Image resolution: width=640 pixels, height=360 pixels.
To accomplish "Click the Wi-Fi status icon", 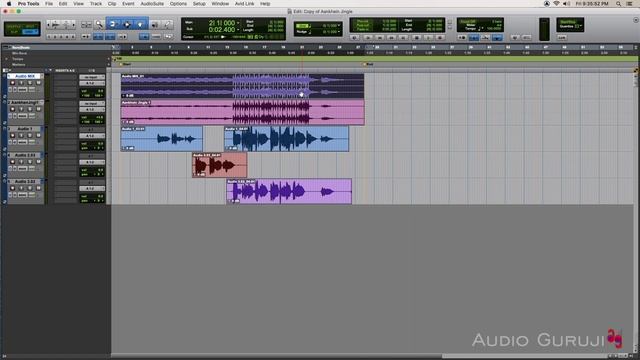I will tap(556, 4).
